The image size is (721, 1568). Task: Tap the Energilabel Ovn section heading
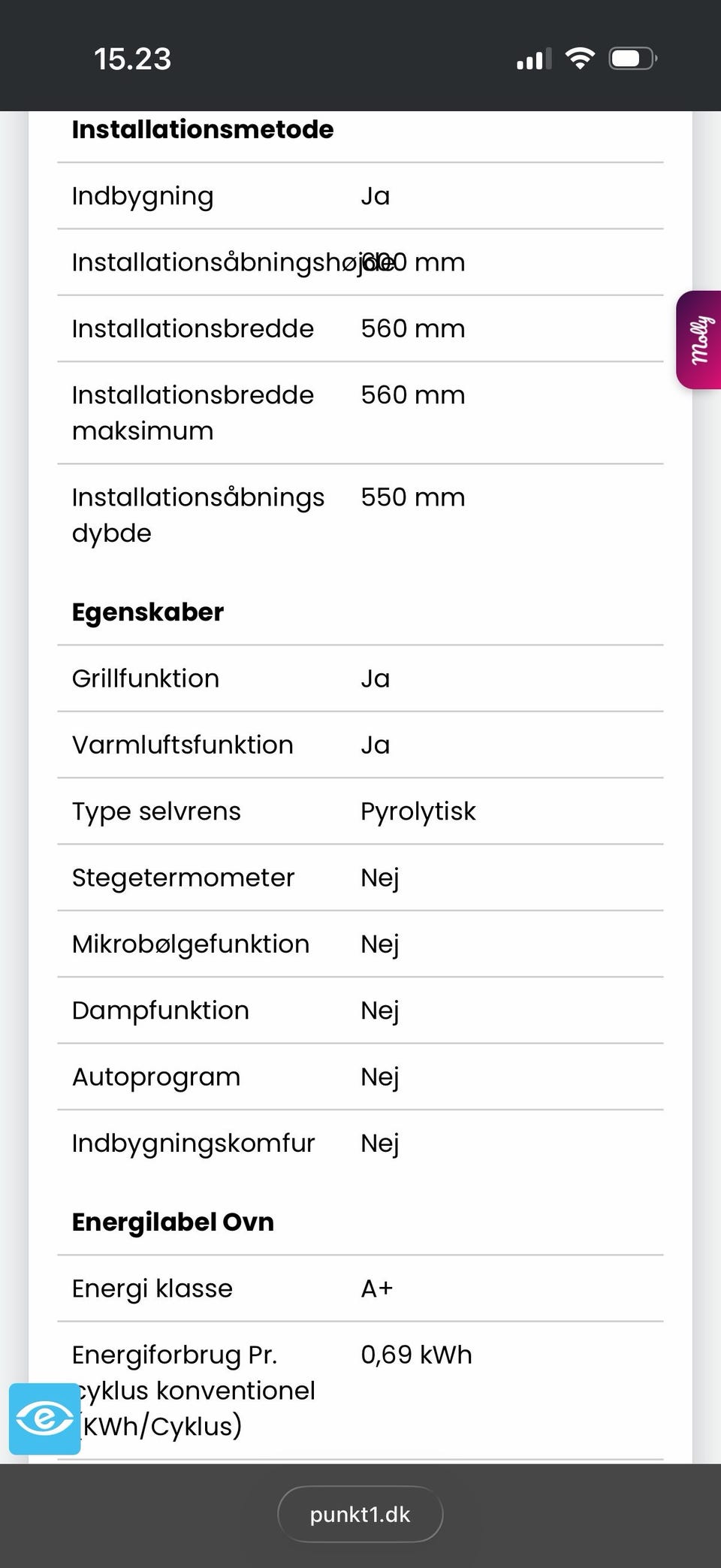(x=173, y=1222)
